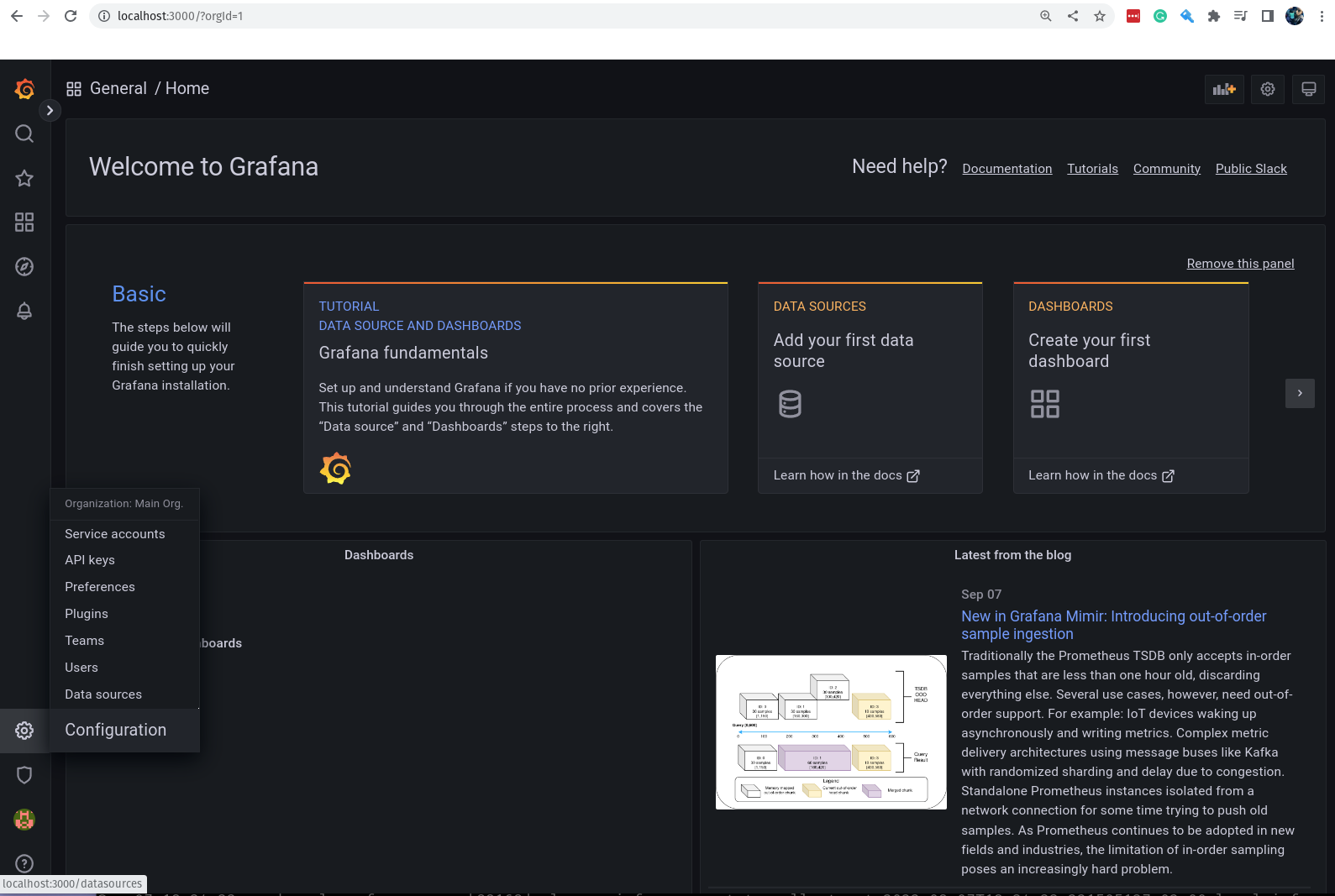
Task: Click the Grafana logo in sidebar
Action: click(24, 89)
